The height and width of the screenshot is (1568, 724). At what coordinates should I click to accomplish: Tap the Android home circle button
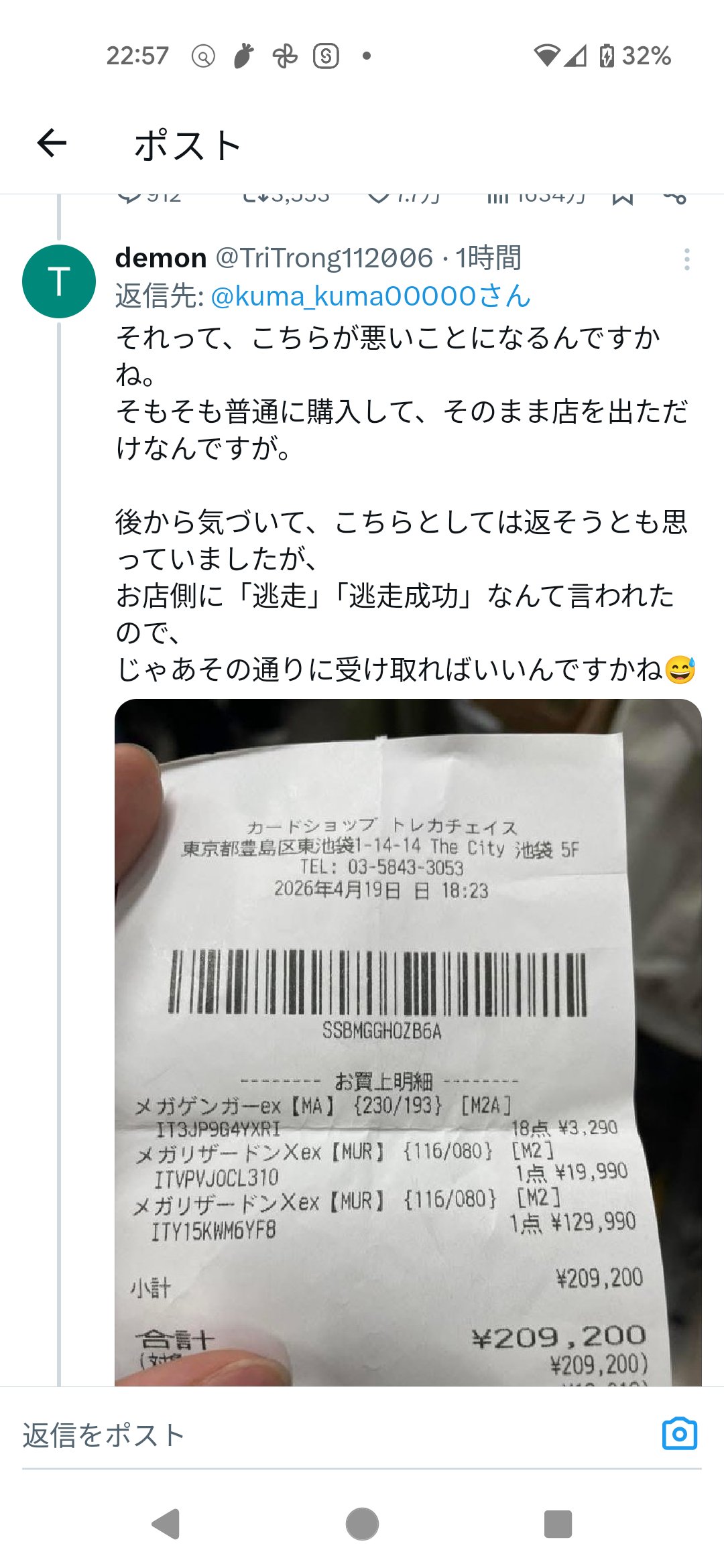(362, 1524)
